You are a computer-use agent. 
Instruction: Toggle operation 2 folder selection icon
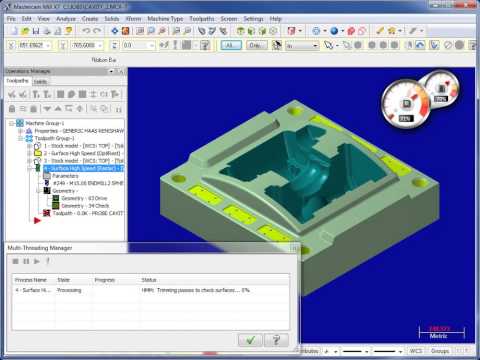(x=38, y=153)
